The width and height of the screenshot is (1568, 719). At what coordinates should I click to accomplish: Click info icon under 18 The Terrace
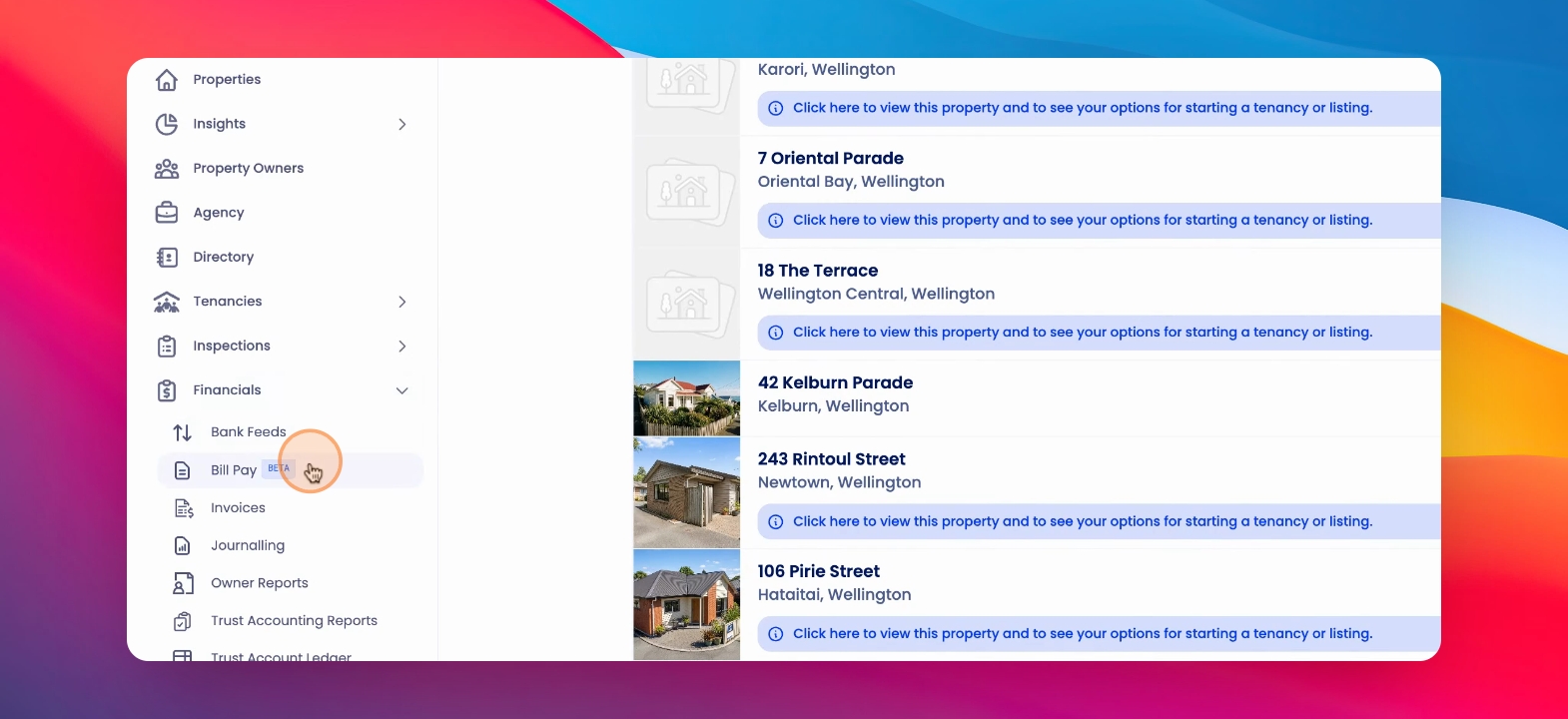(775, 333)
